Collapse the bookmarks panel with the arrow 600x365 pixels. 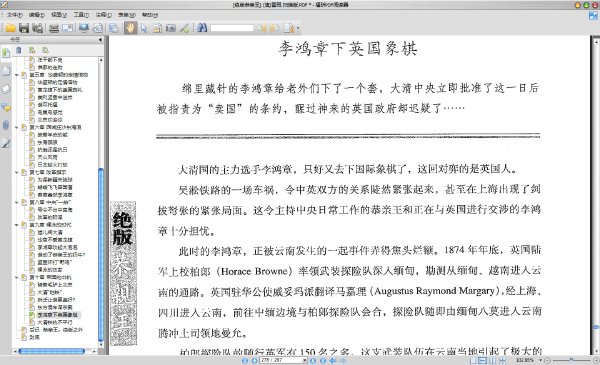[x=100, y=39]
